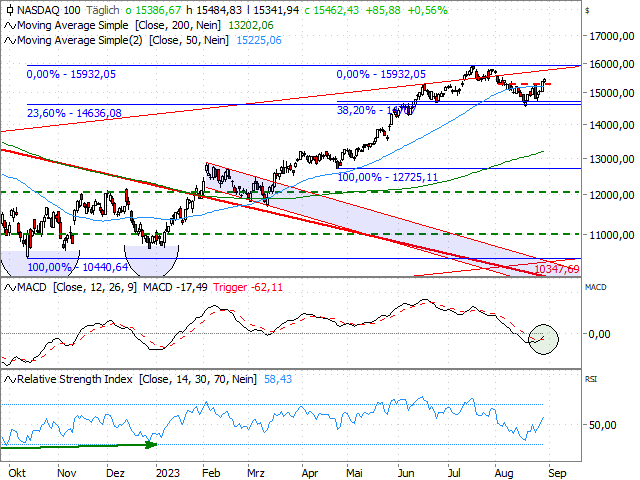The height and width of the screenshot is (480, 640).
Task: Click the Aug date axis label
Action: 504,473
